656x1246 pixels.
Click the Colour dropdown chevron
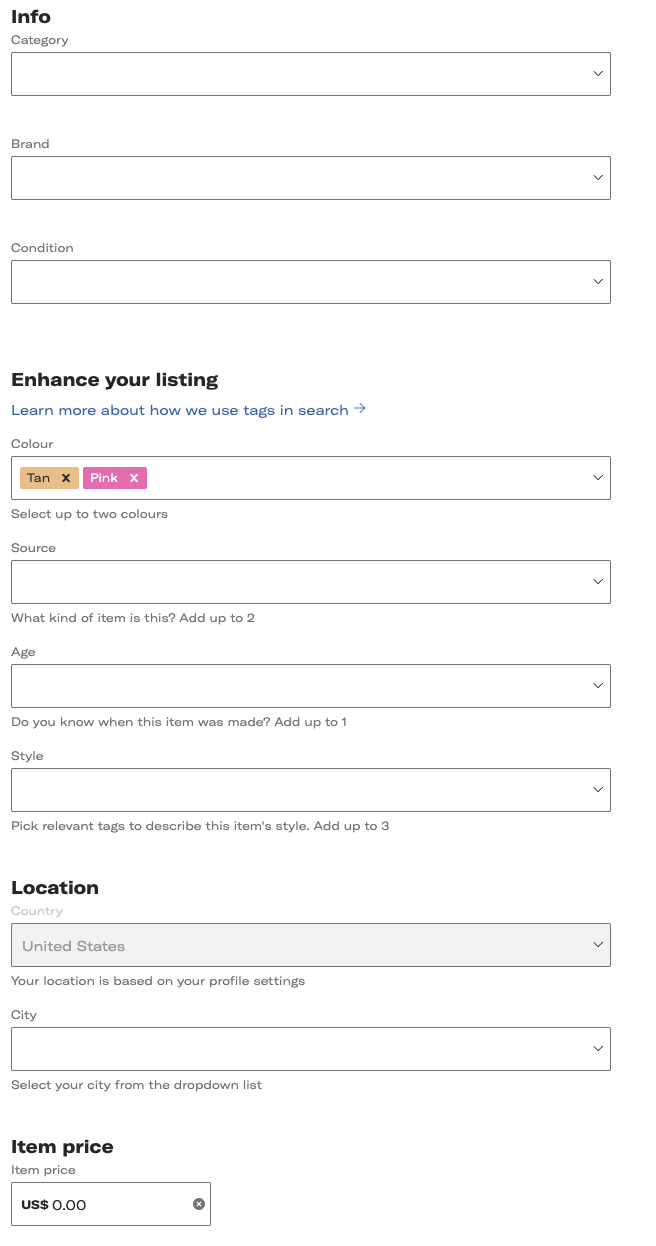(x=598, y=478)
